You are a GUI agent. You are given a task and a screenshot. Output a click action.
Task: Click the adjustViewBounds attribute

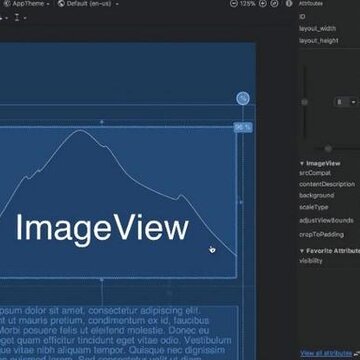(326, 221)
